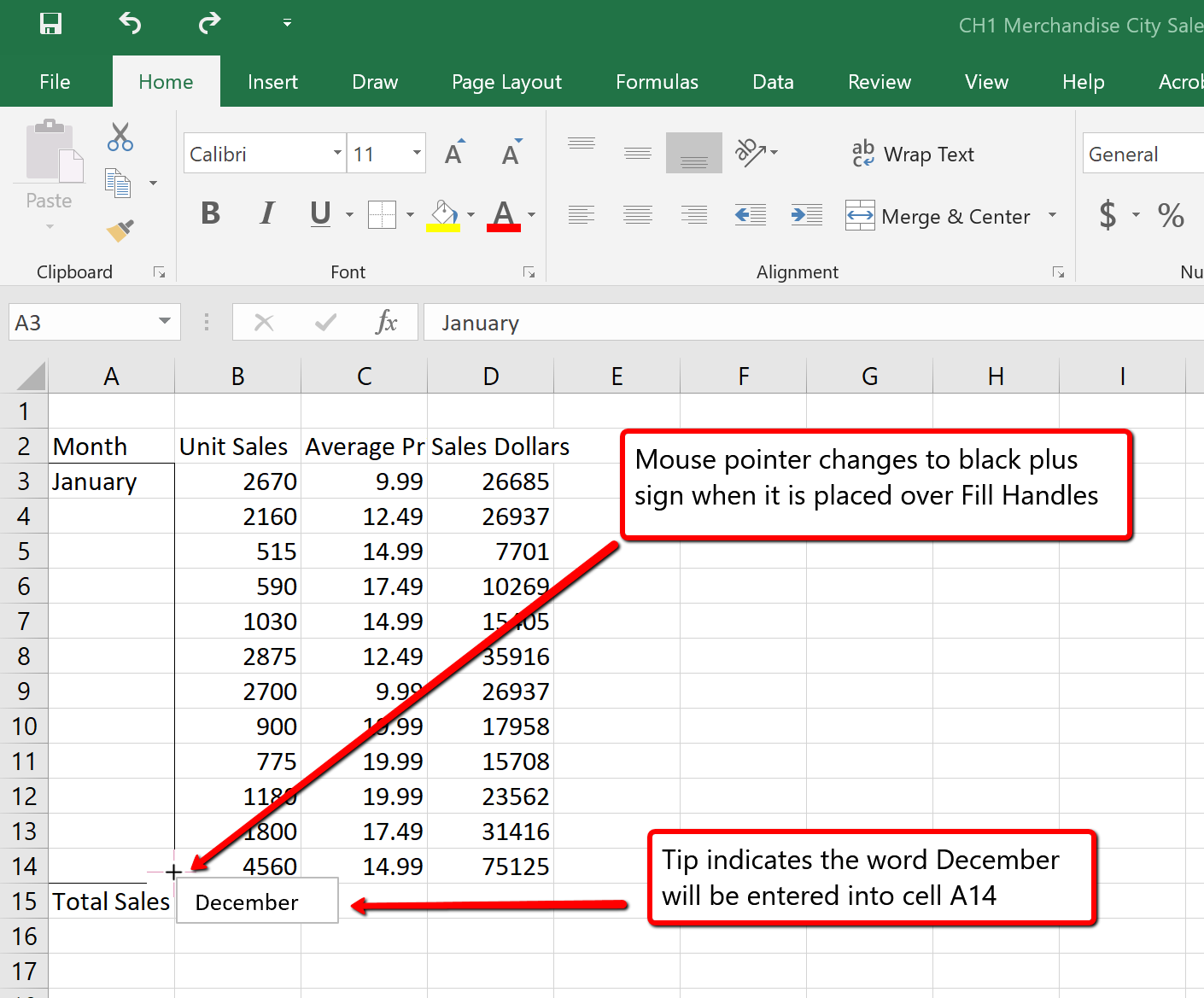Select the column D header
Viewport: 1204px width, 998px height.
click(x=491, y=376)
